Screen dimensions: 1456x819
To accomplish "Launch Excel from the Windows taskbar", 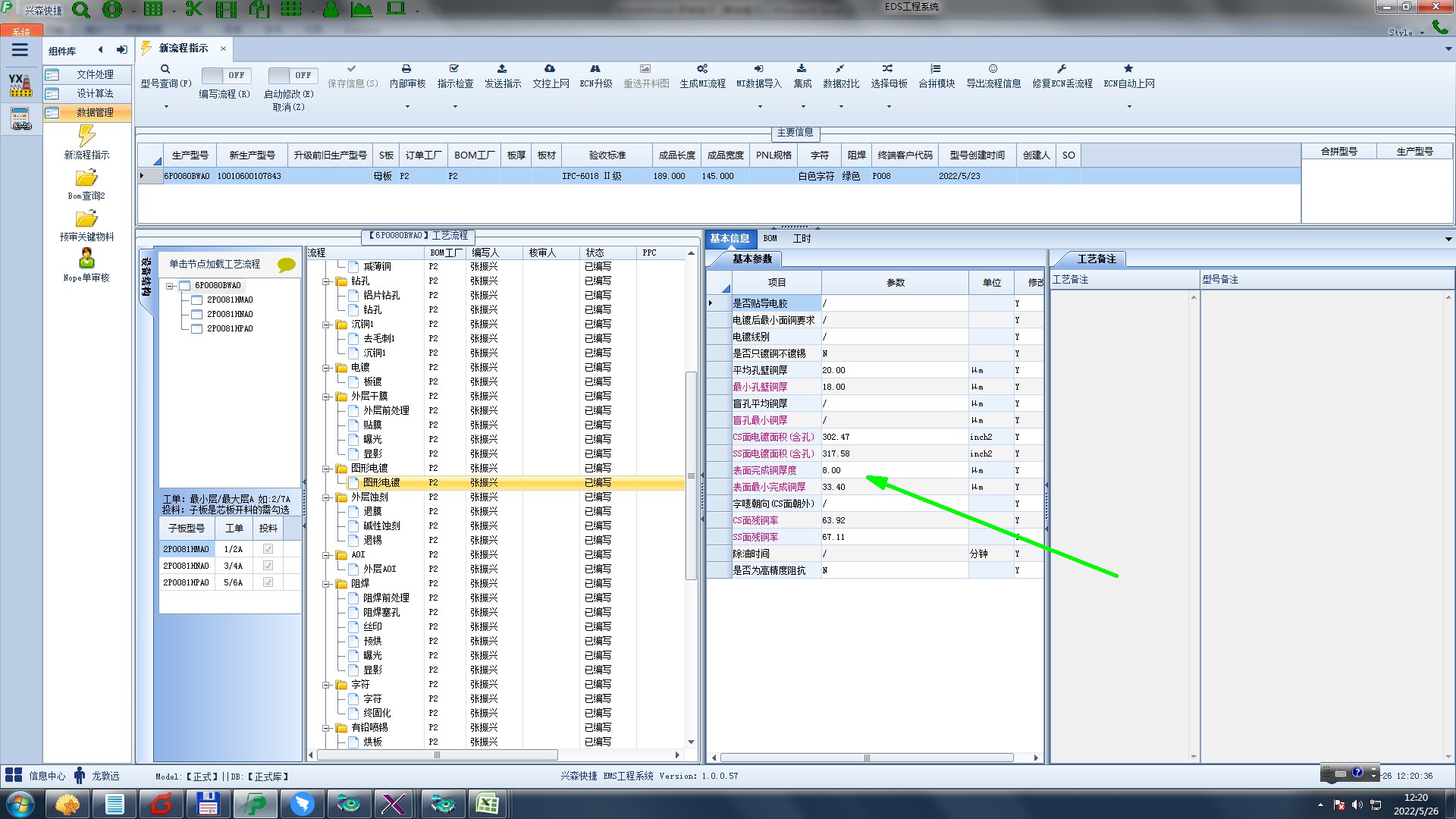I will point(487,803).
